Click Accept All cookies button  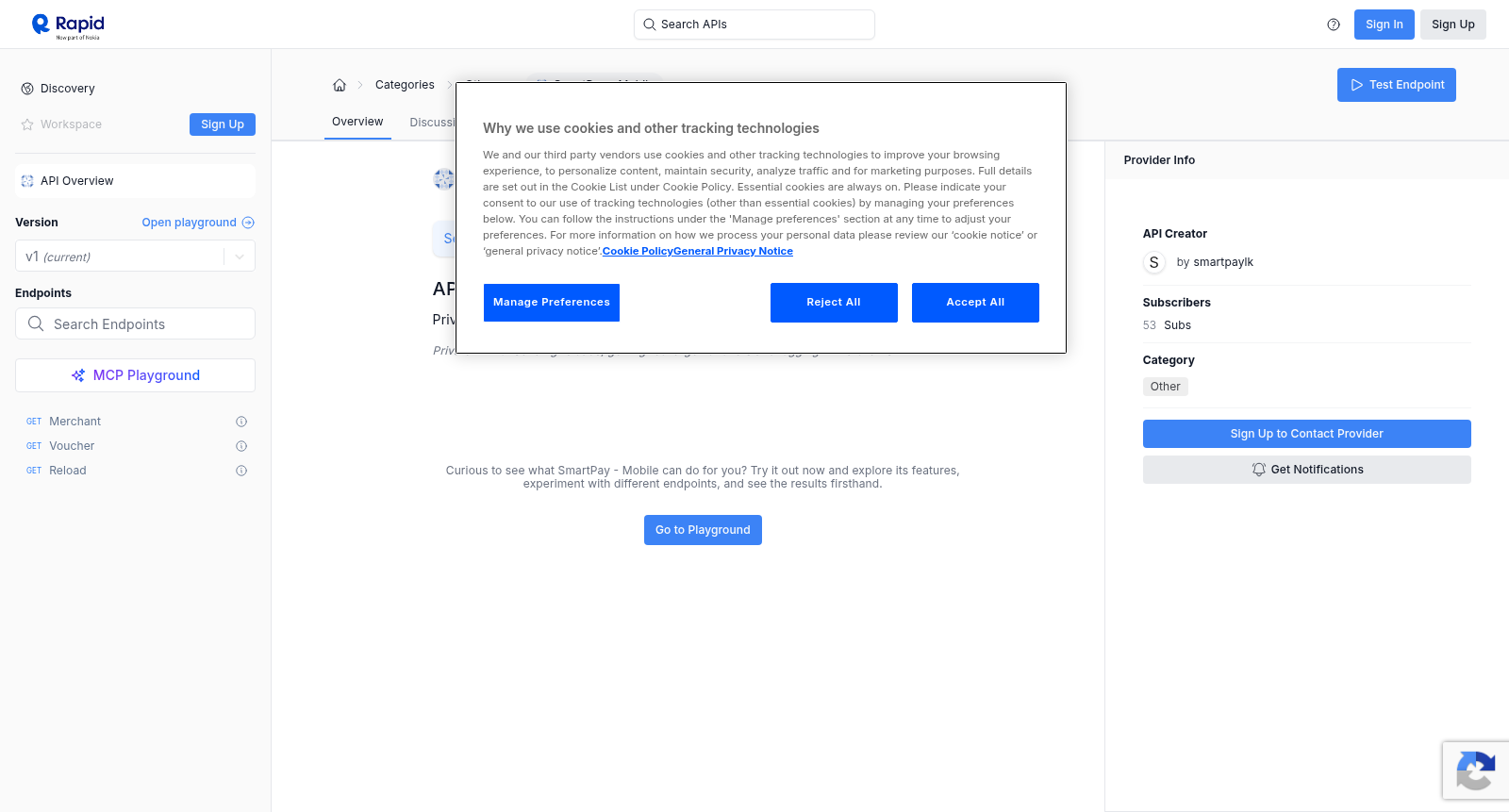pyautogui.click(x=975, y=303)
